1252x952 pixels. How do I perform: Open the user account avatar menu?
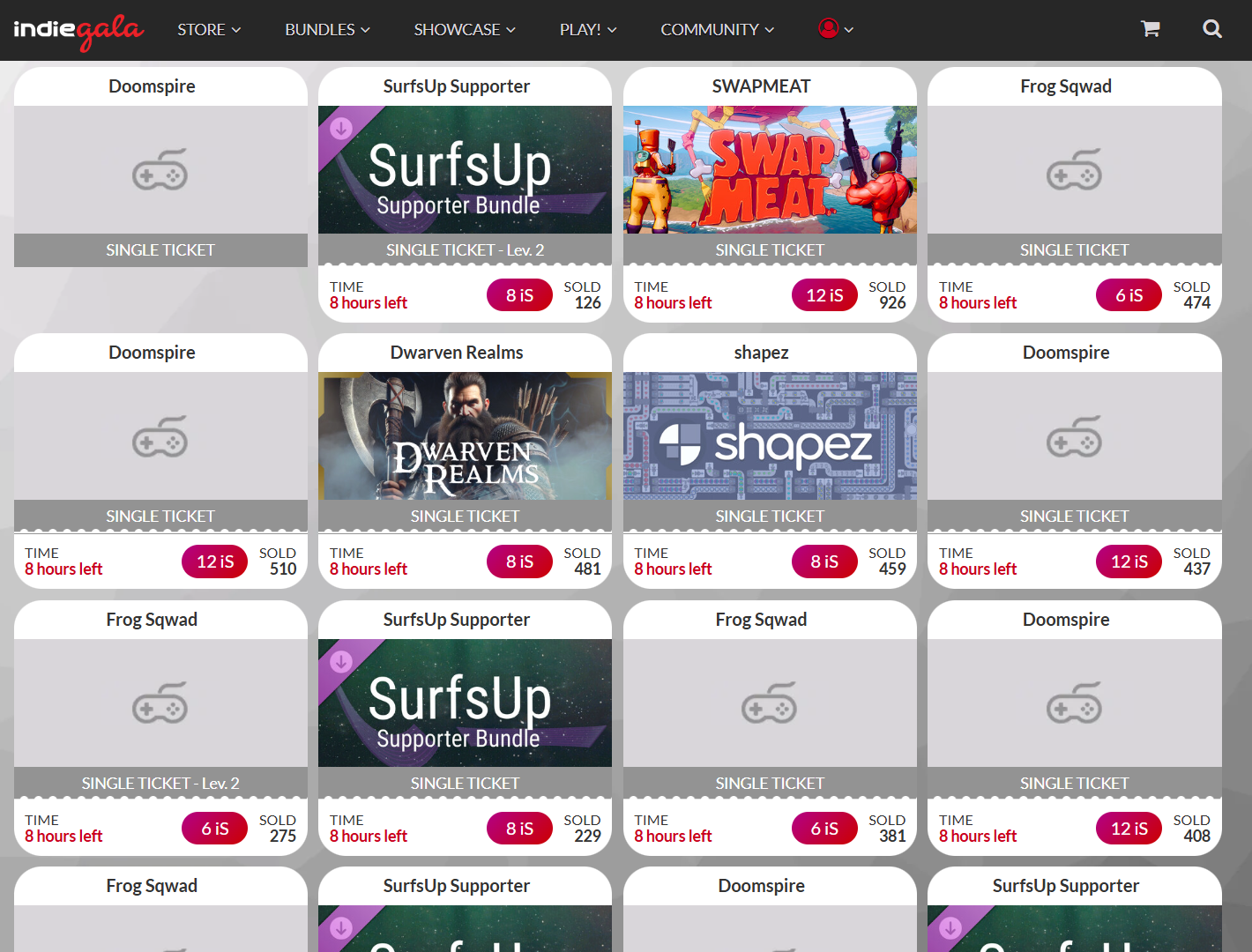tap(836, 29)
